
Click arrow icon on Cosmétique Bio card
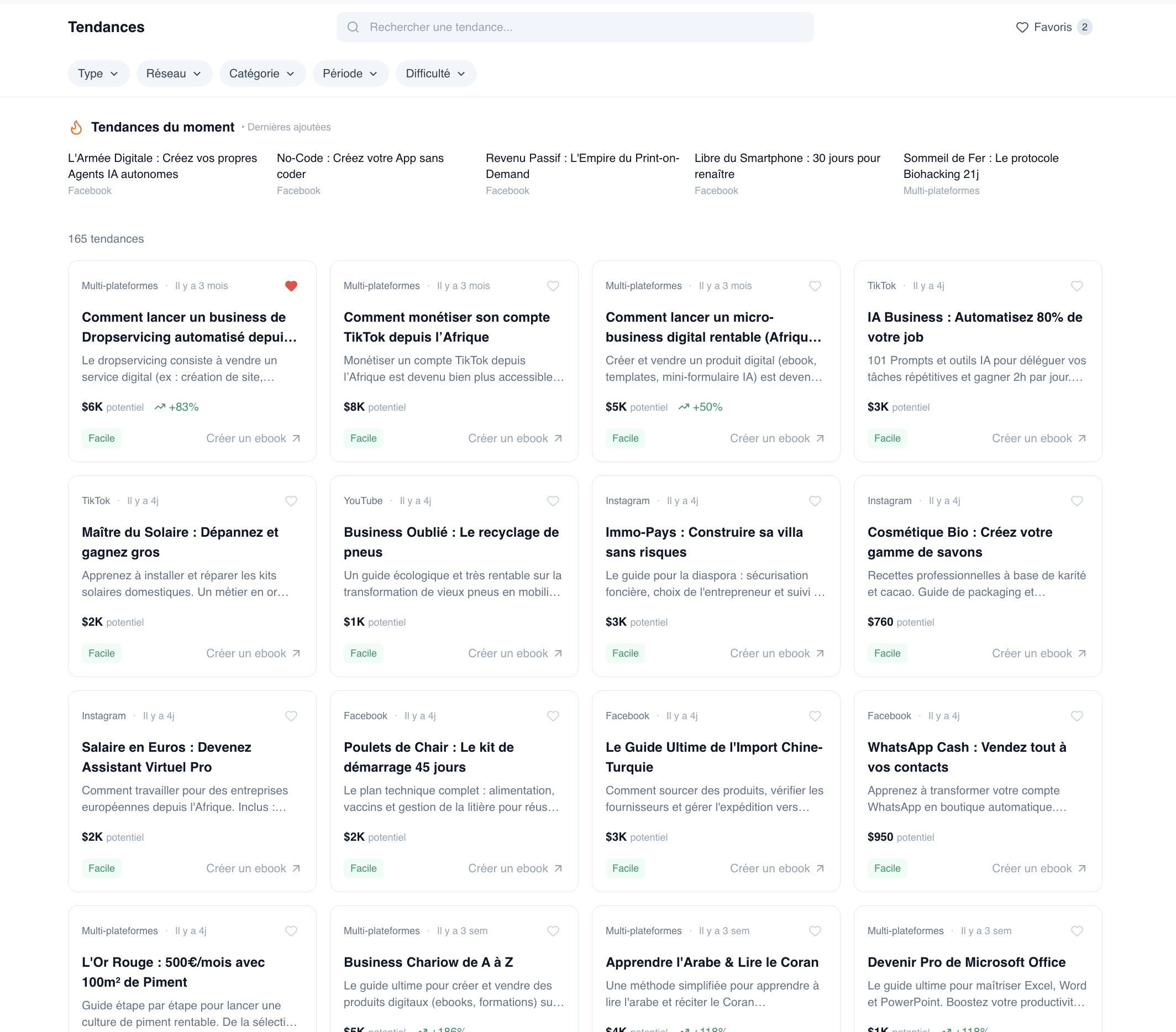pyautogui.click(x=1081, y=653)
